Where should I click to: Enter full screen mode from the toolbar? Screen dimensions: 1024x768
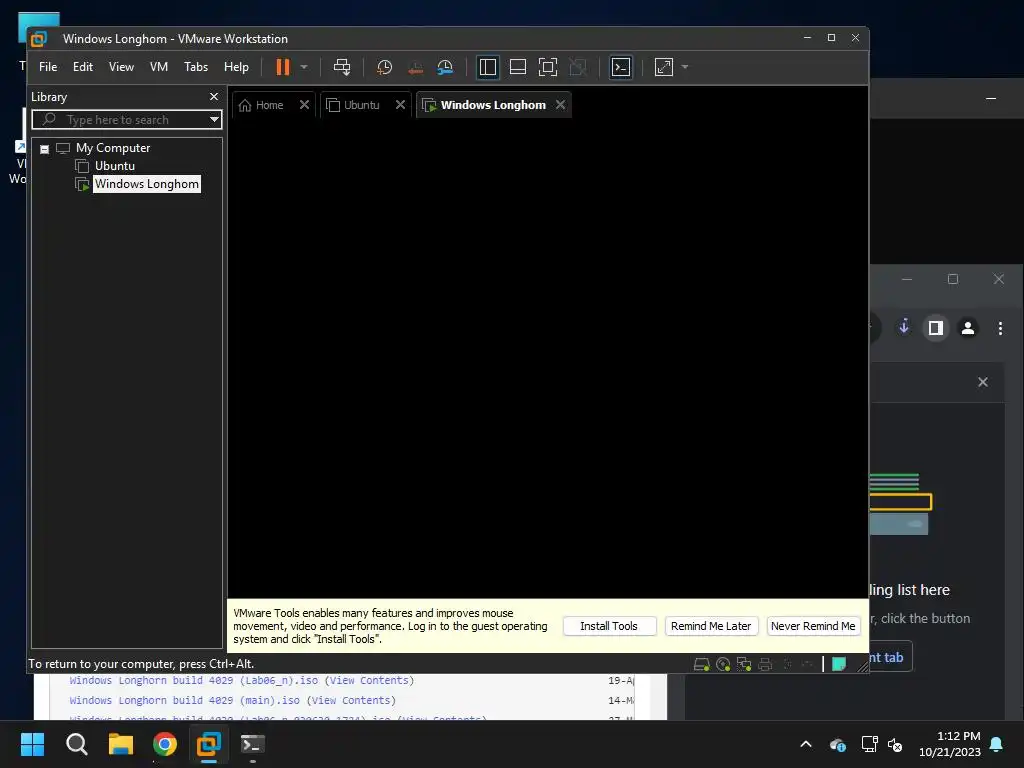point(548,67)
